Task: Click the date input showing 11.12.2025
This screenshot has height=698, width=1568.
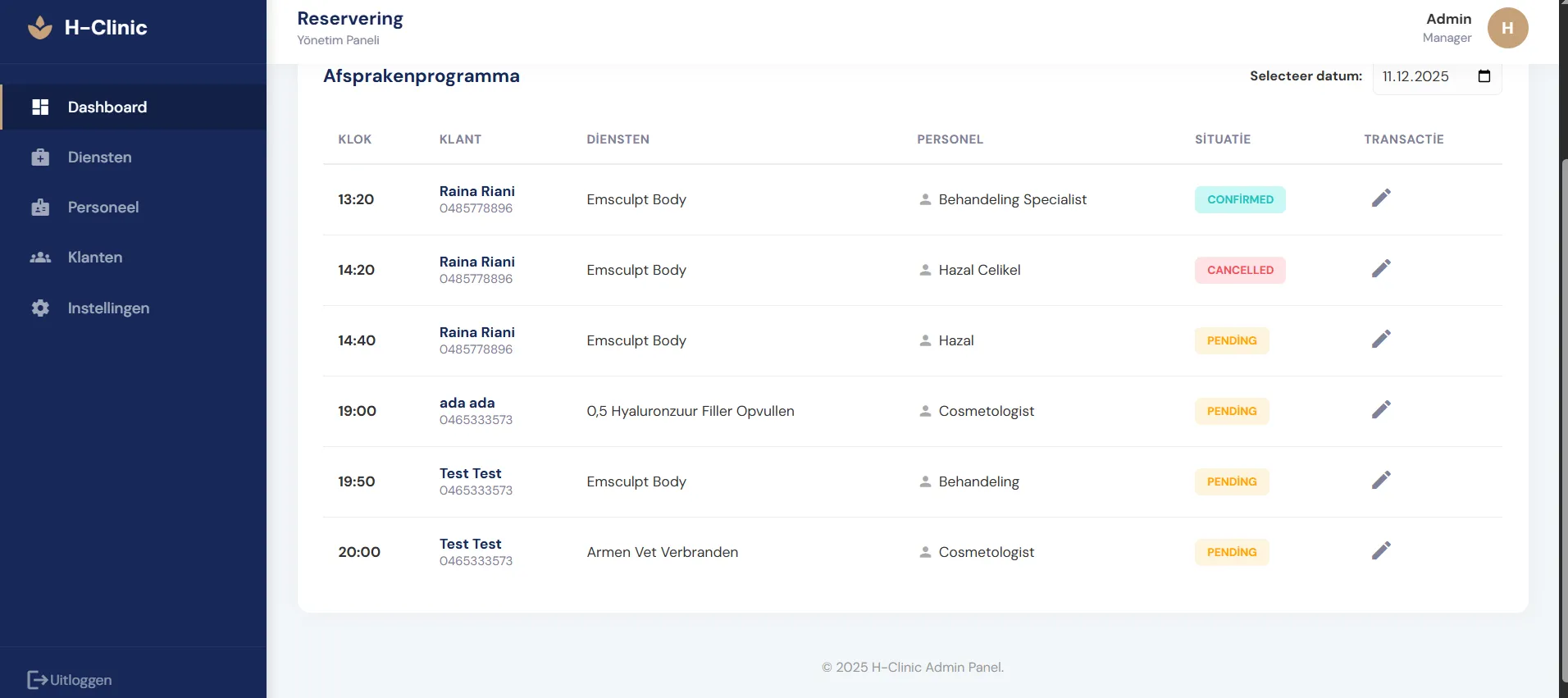Action: (1416, 76)
